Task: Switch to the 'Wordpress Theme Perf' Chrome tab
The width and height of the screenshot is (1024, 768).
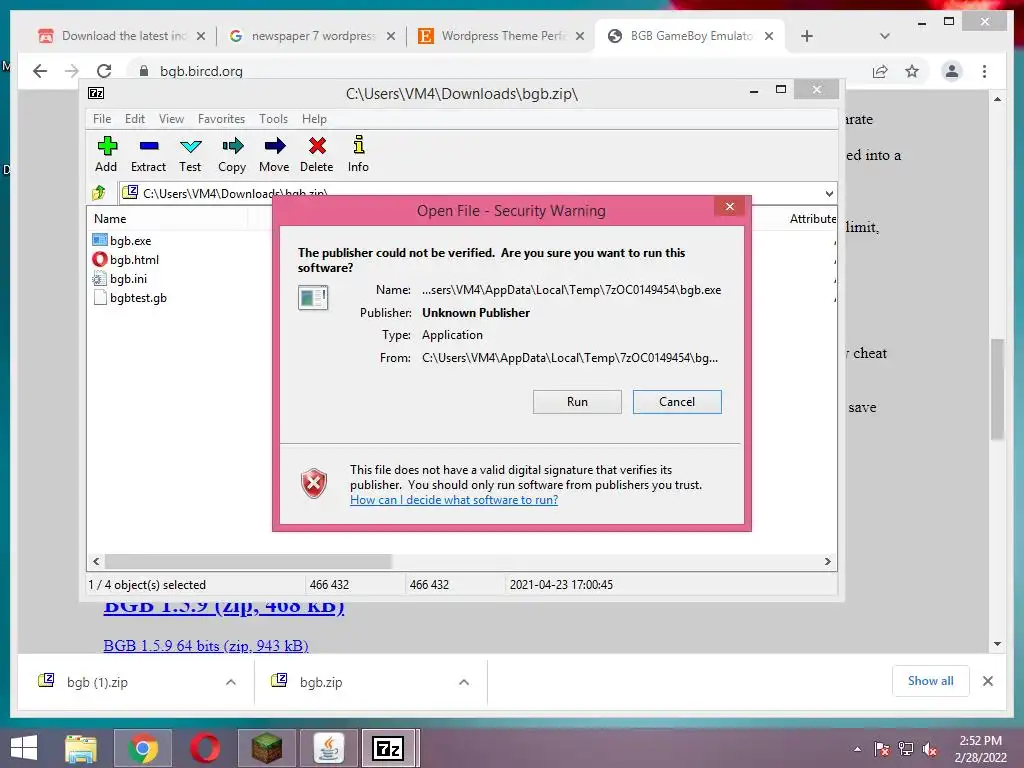Action: click(x=503, y=36)
